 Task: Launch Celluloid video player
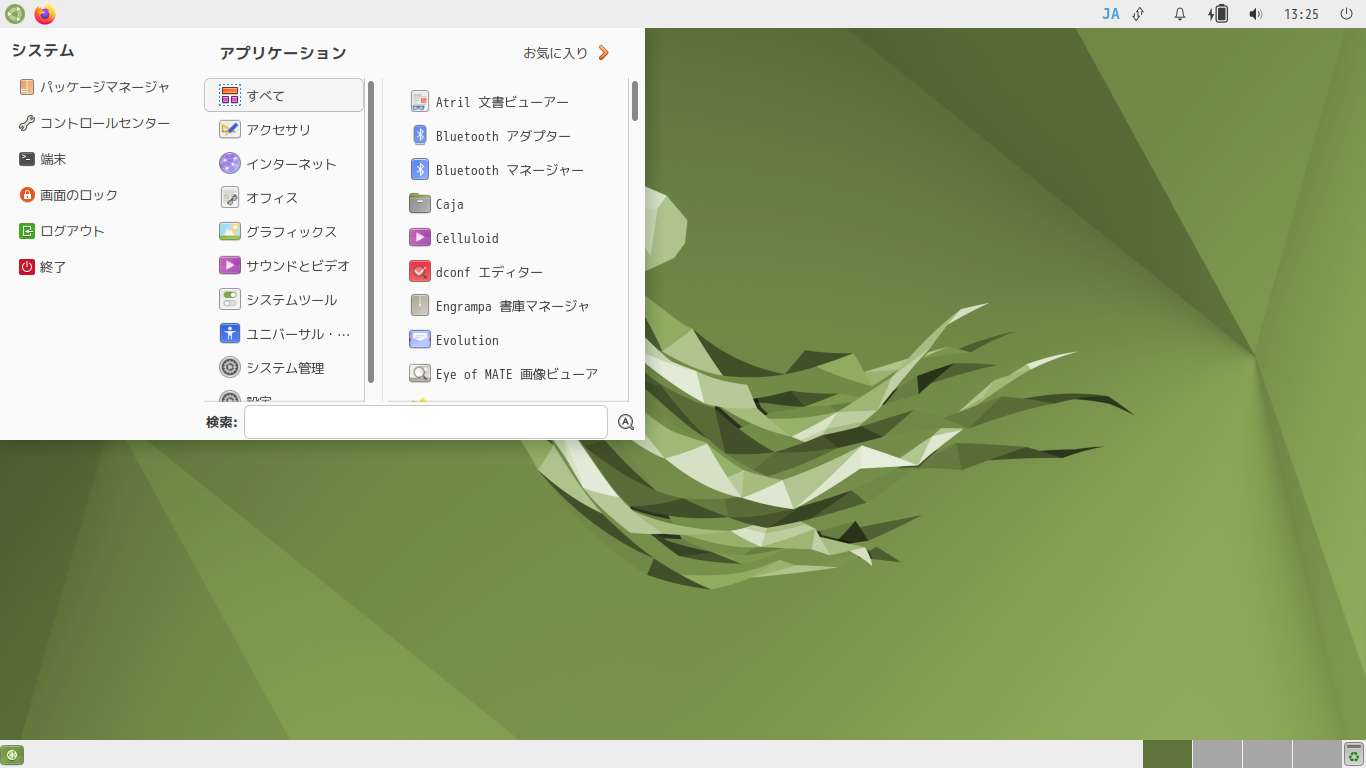point(507,237)
